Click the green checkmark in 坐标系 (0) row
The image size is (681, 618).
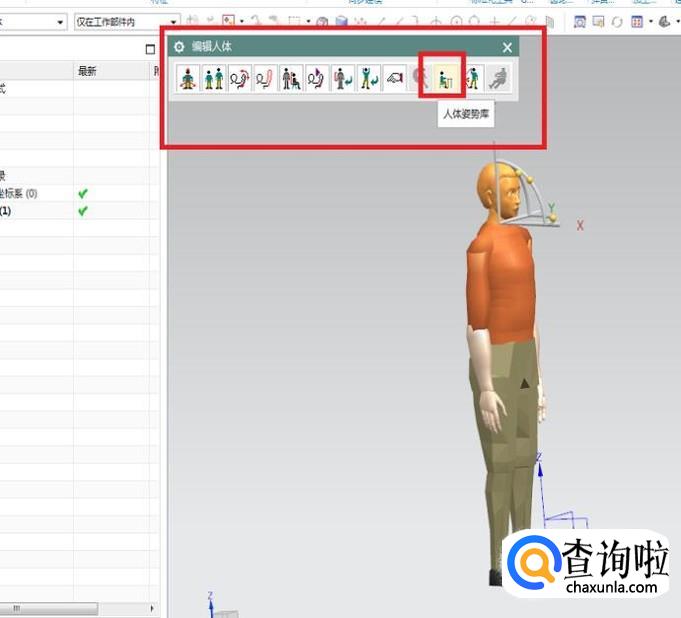[x=84, y=193]
